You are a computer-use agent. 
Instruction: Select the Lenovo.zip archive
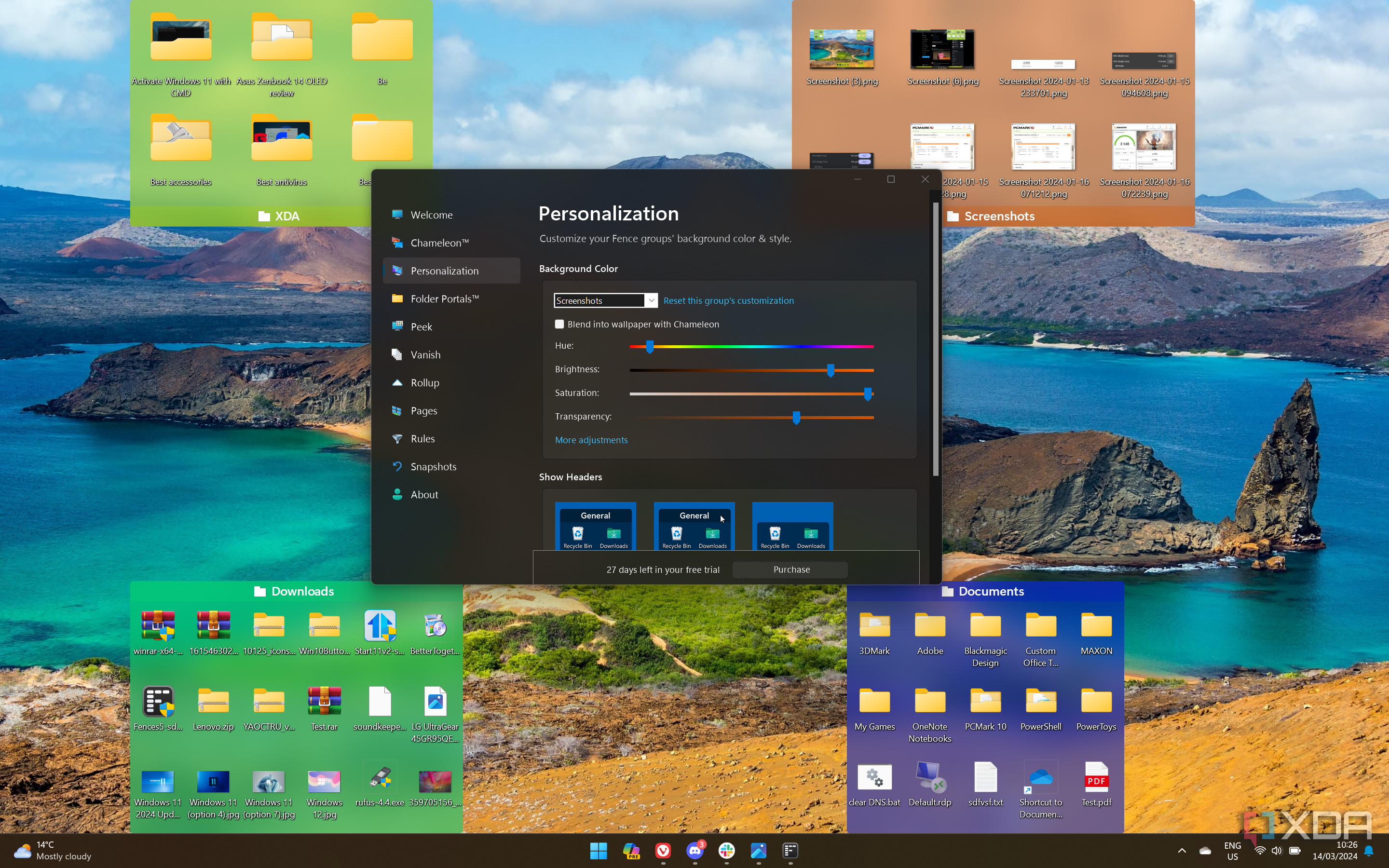[x=213, y=708]
